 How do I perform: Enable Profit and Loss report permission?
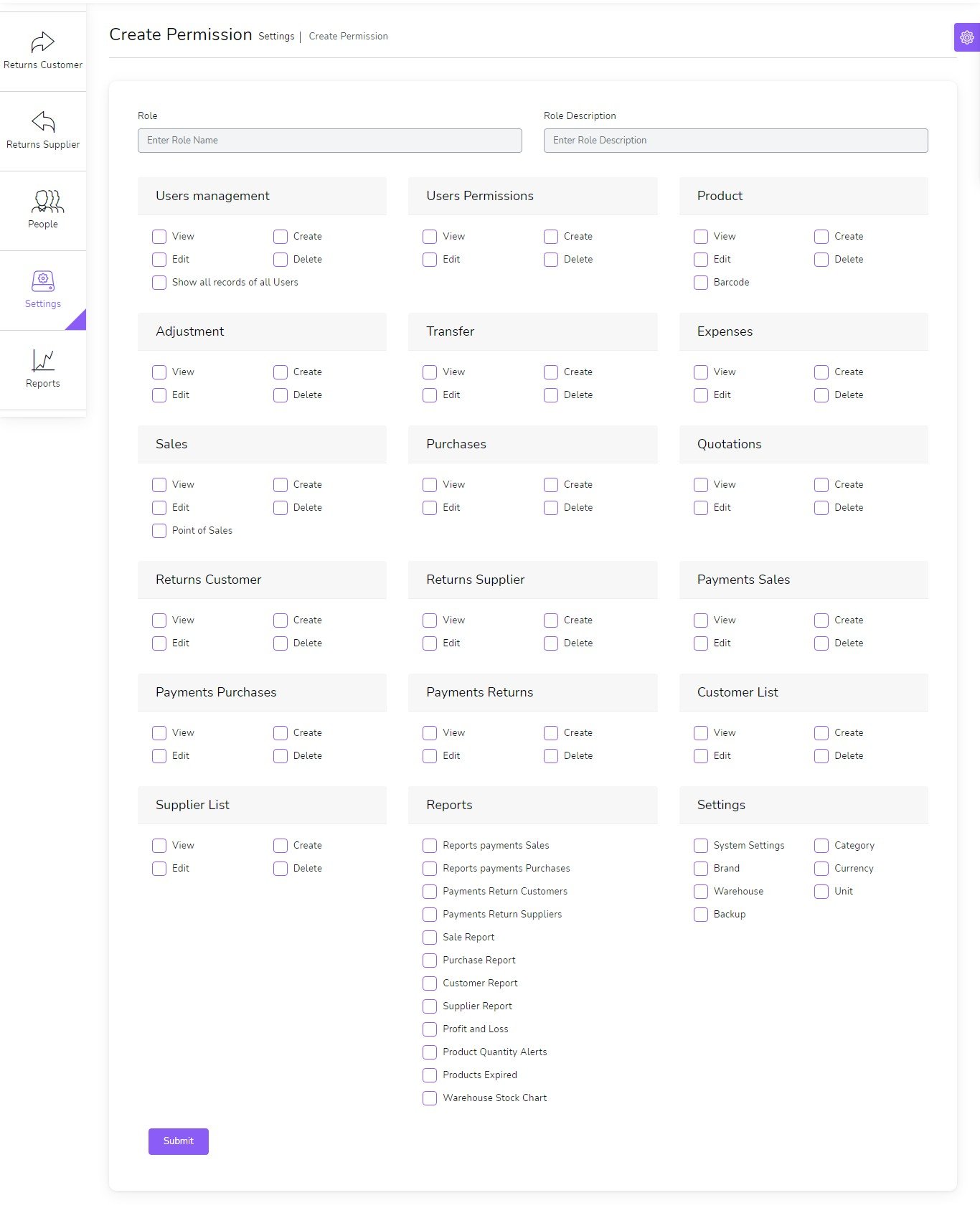click(x=430, y=1029)
